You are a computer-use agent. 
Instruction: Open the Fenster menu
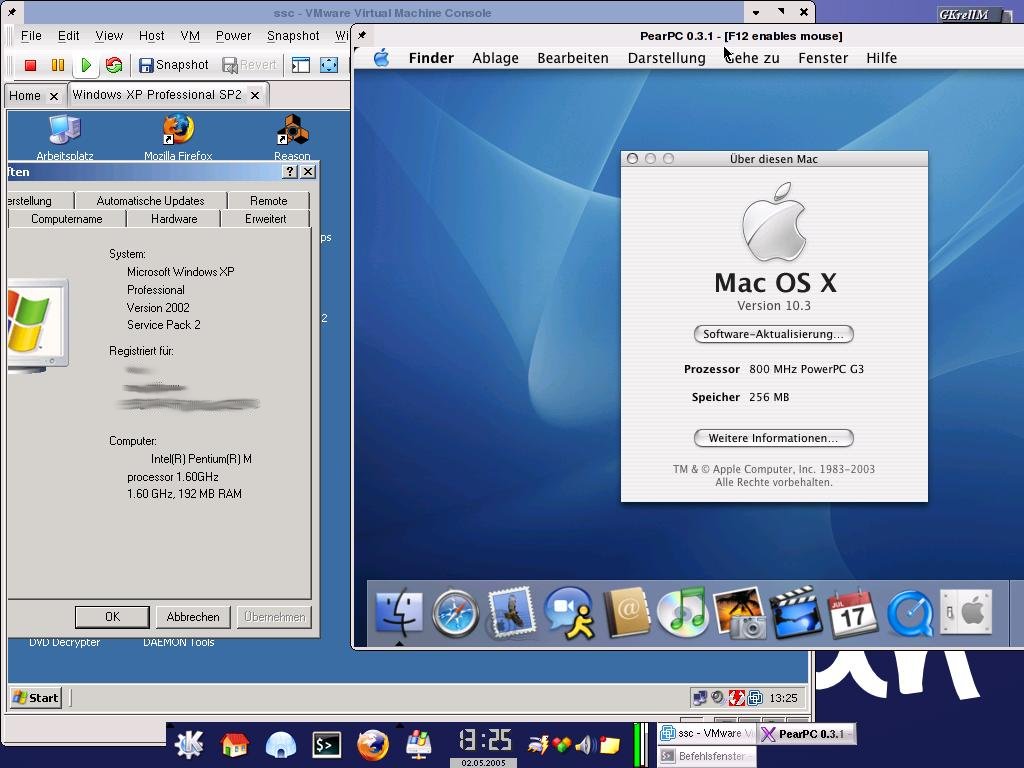coord(823,58)
